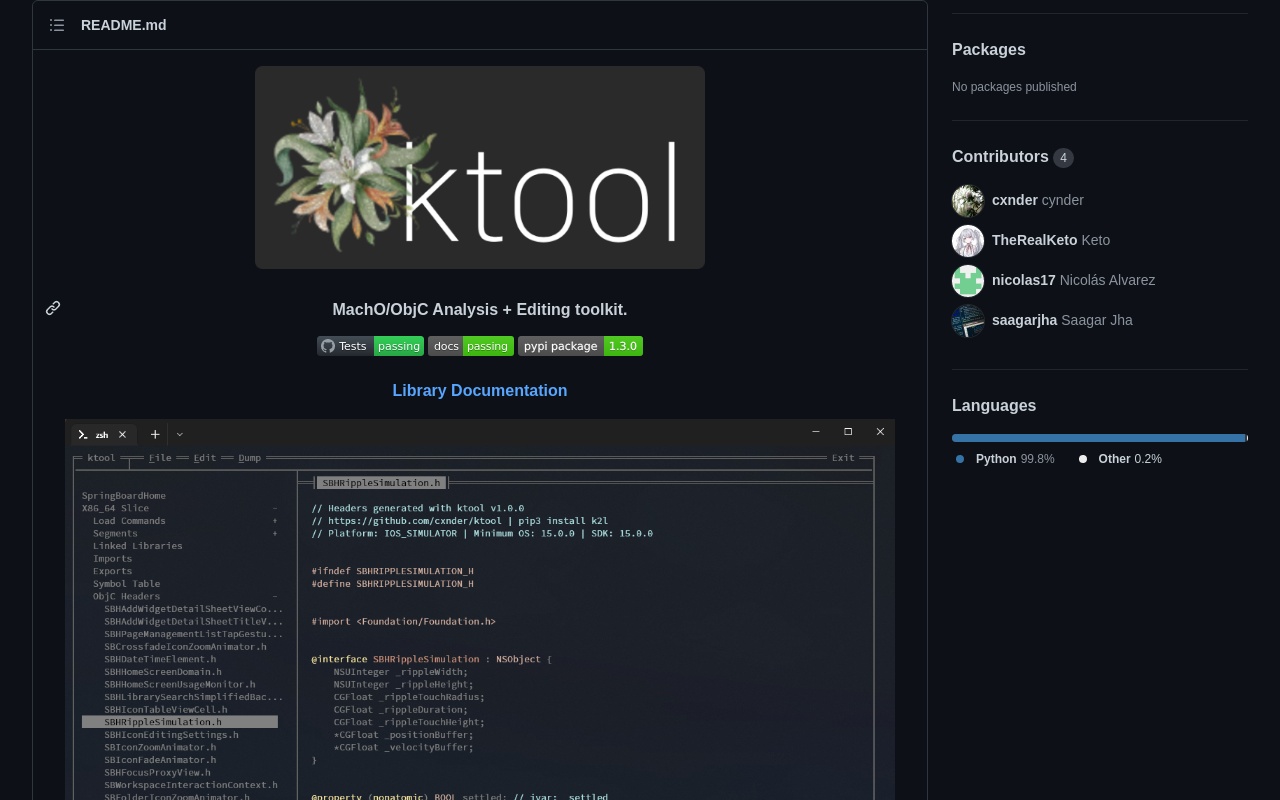The width and height of the screenshot is (1280, 800).
Task: Select the SBHRippleSimulation.h tab
Action: click(381, 482)
